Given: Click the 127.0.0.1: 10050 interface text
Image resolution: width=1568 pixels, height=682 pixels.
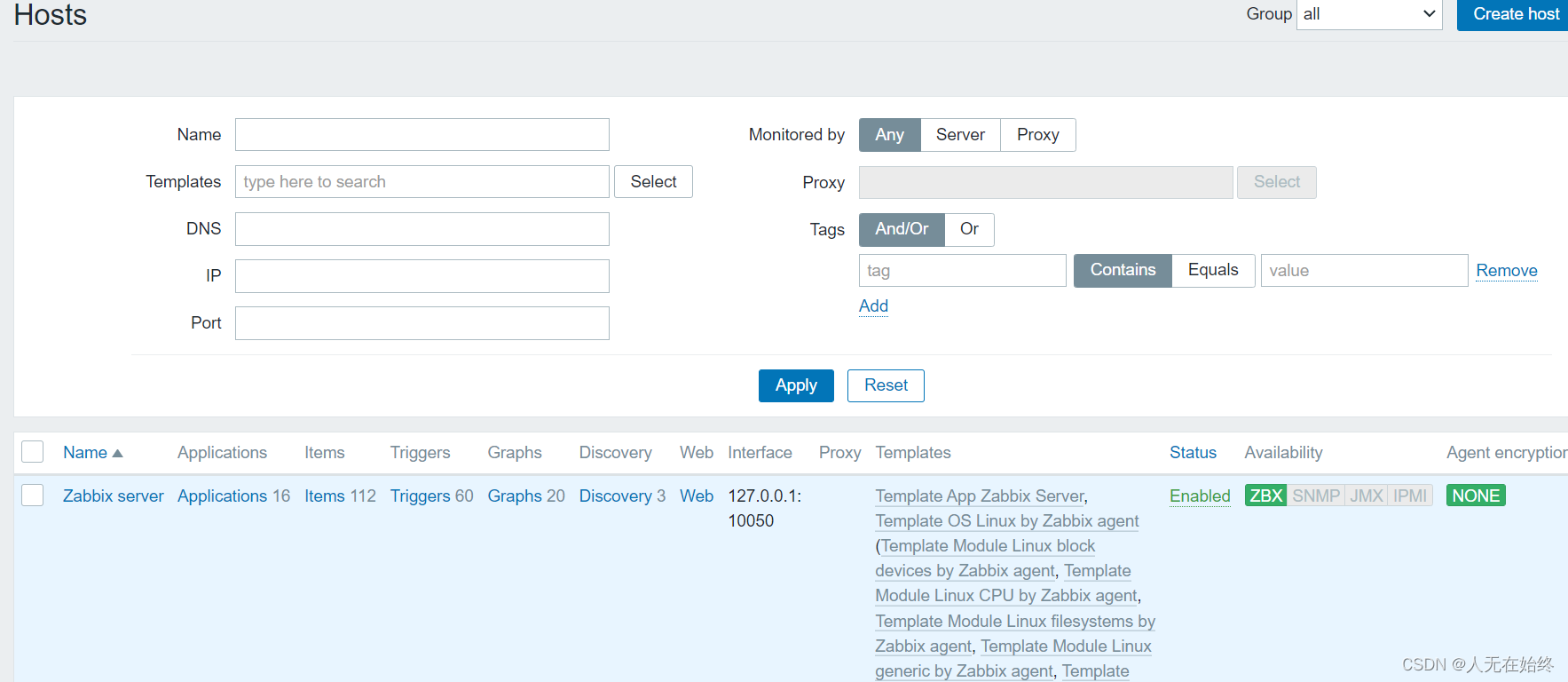Looking at the screenshot, I should point(765,509).
